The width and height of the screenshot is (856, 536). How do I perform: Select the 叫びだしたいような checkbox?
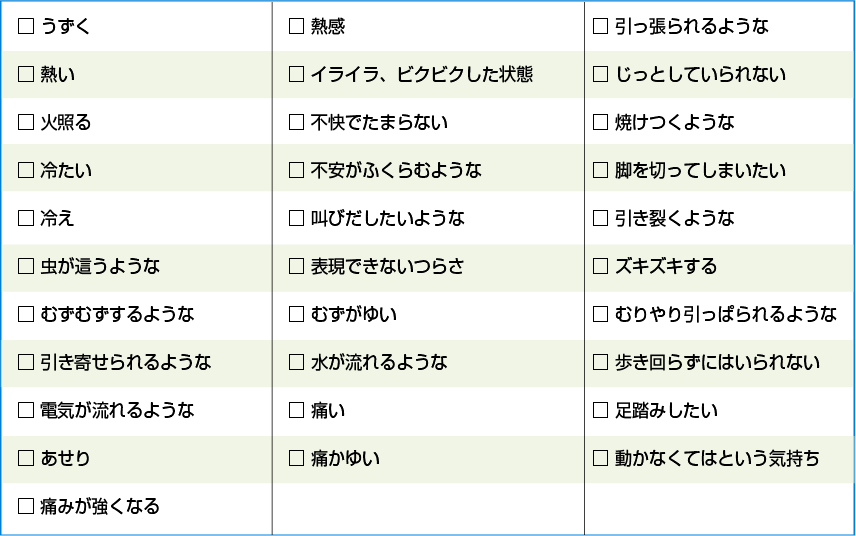(x=296, y=219)
